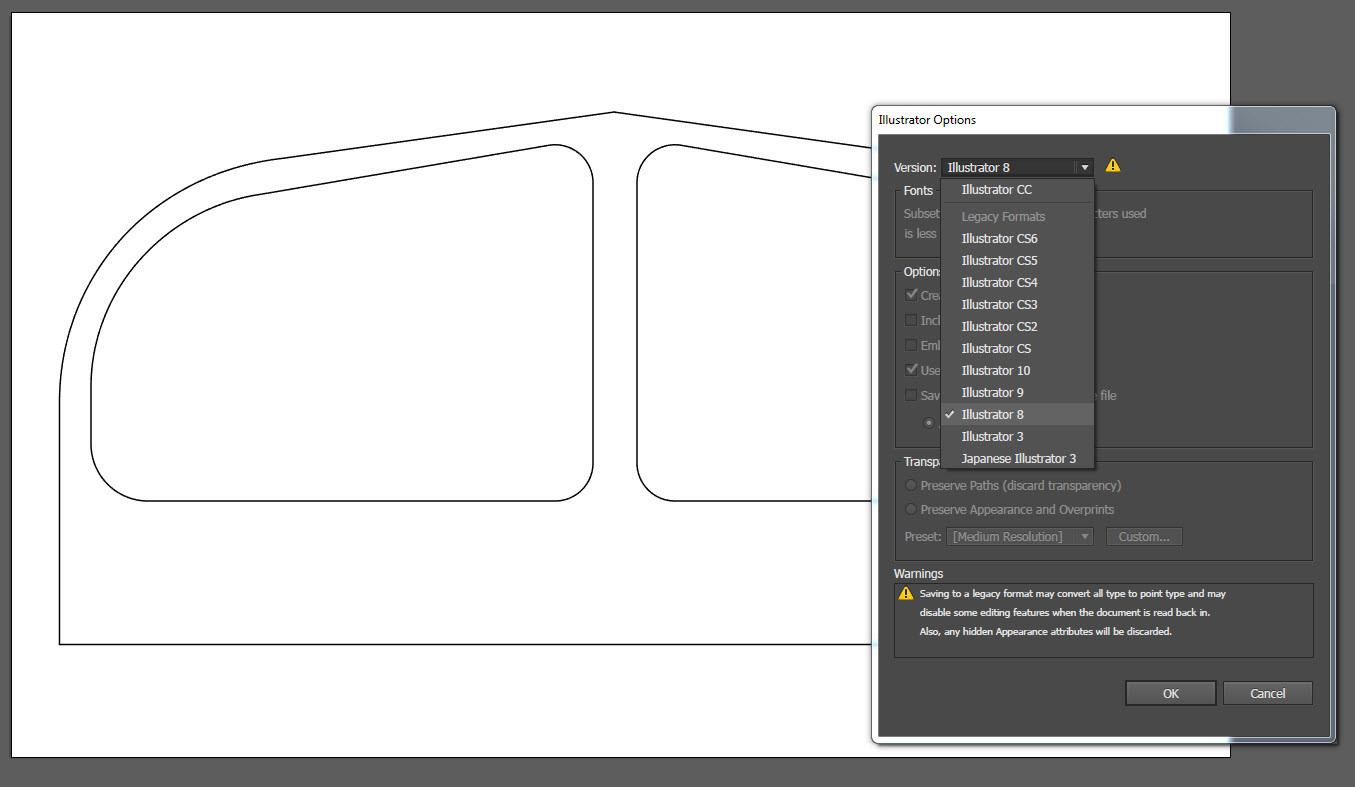
Task: Select Illustrator 9 legacy version
Action: point(1018,393)
